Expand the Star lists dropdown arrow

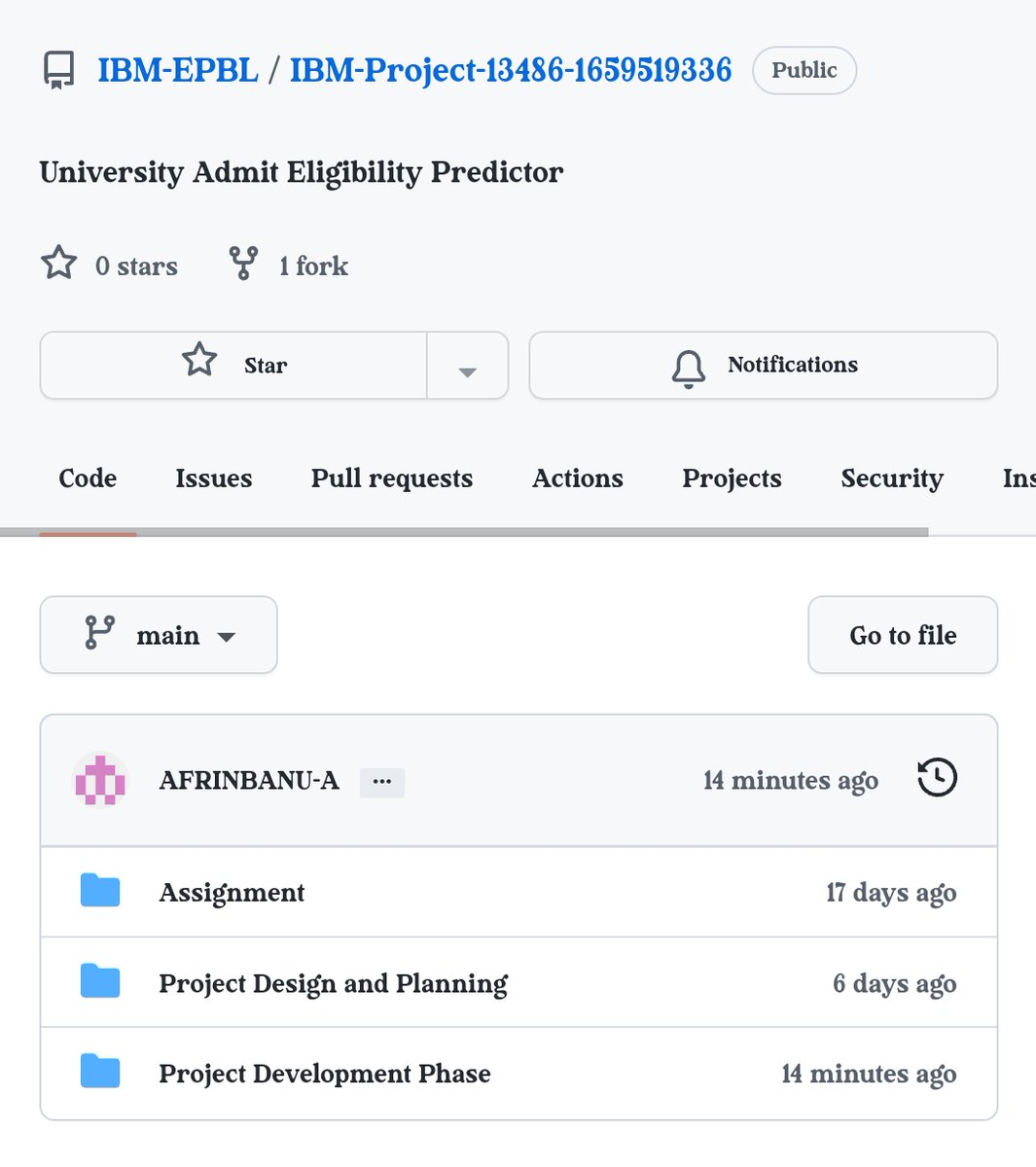[x=468, y=366]
